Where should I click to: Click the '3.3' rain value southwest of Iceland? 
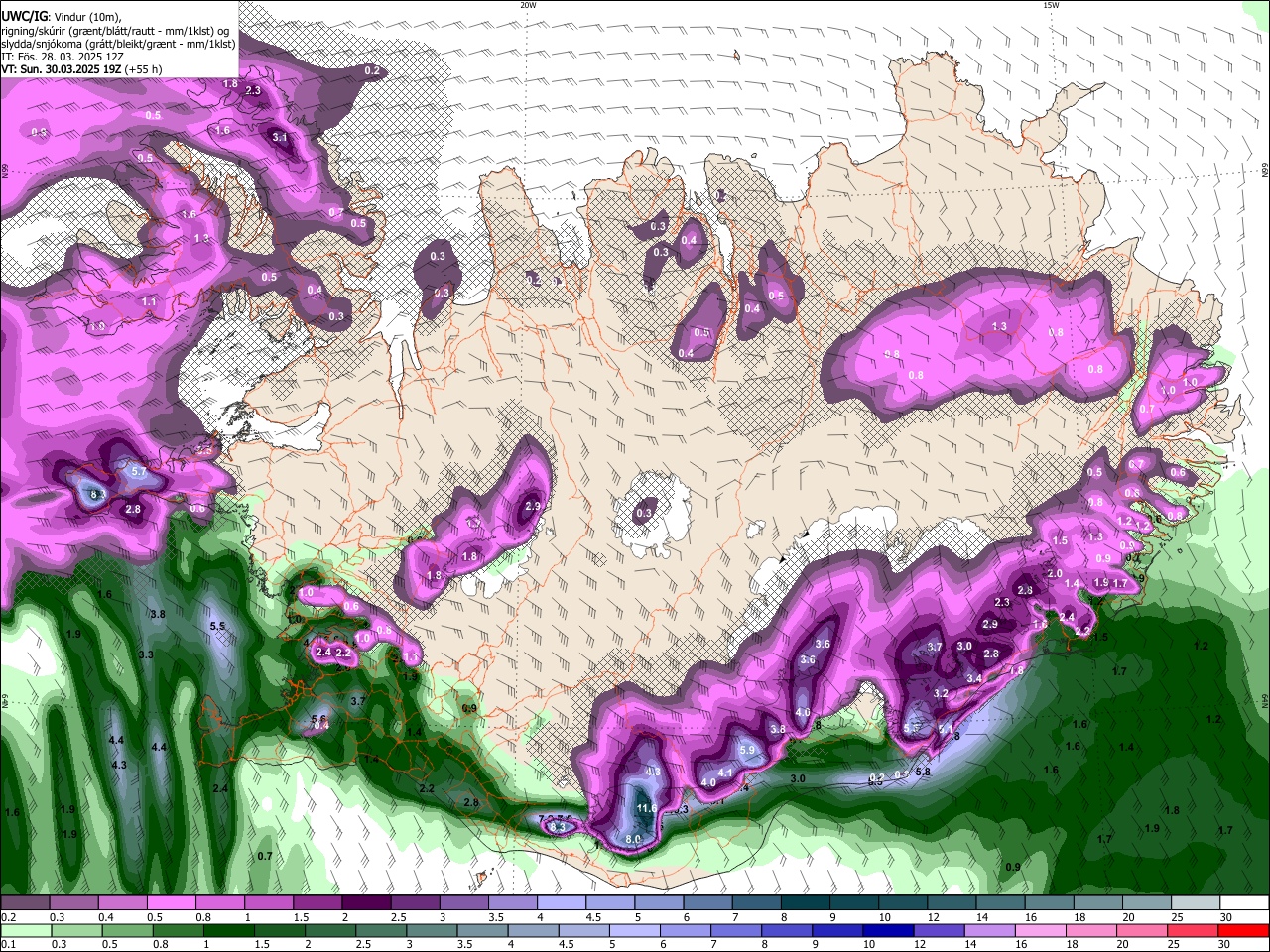pos(146,654)
